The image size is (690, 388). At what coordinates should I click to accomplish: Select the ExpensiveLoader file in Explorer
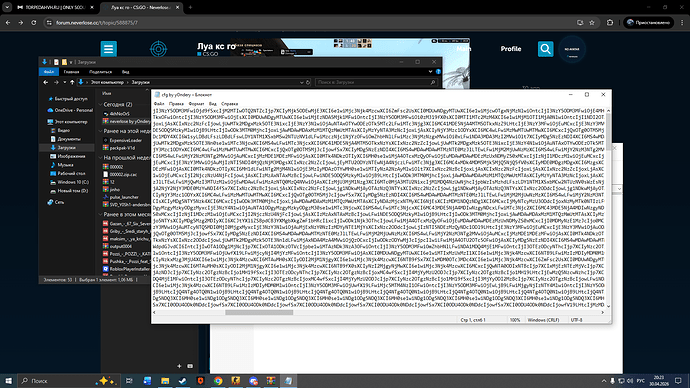[123, 140]
